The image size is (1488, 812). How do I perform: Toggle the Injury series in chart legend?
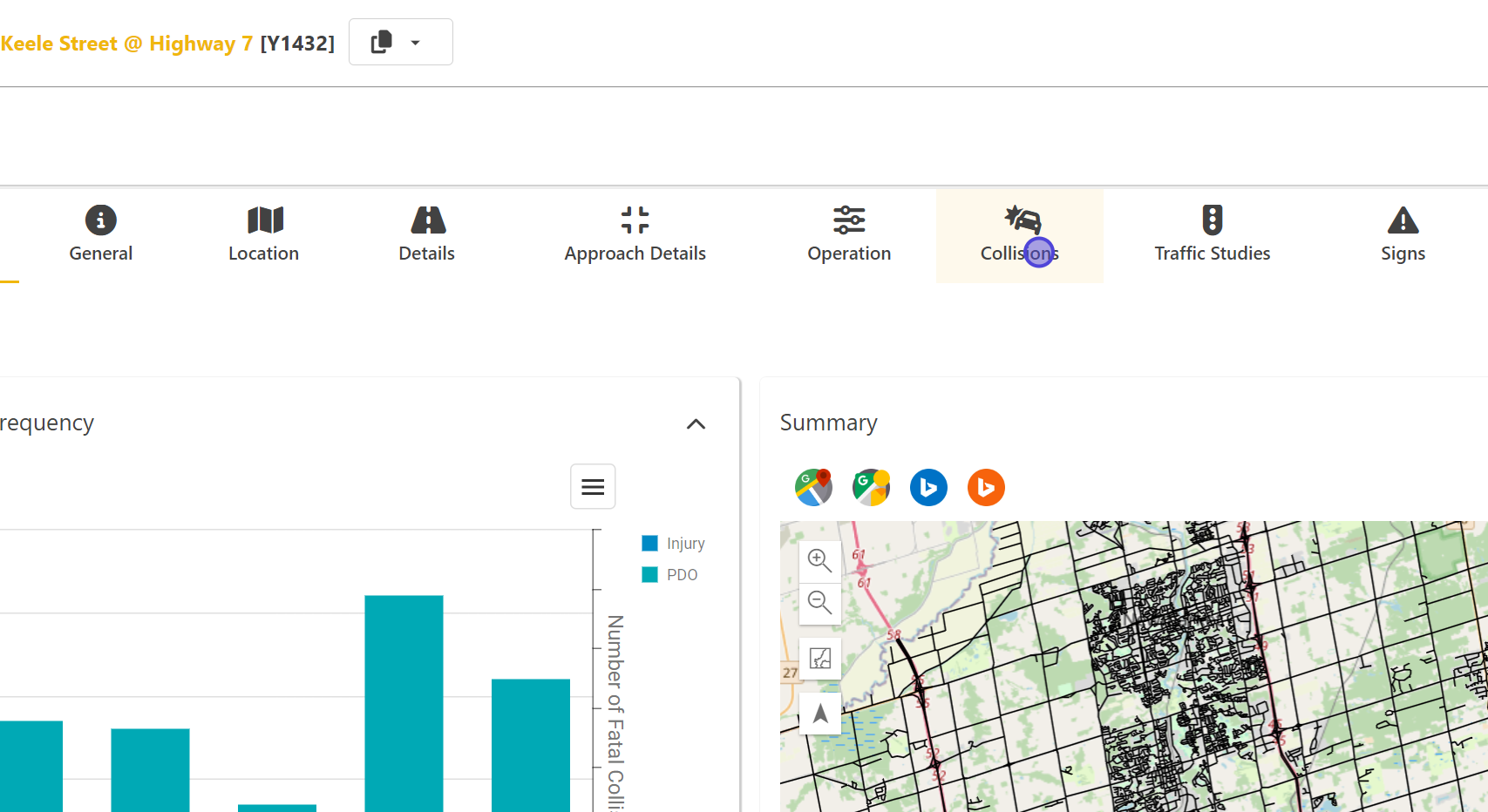pos(685,544)
